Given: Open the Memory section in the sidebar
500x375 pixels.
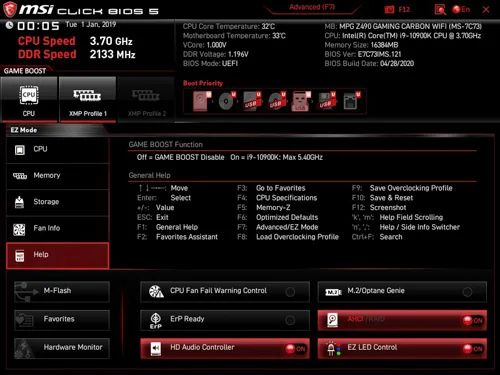Looking at the screenshot, I should click(x=57, y=176).
